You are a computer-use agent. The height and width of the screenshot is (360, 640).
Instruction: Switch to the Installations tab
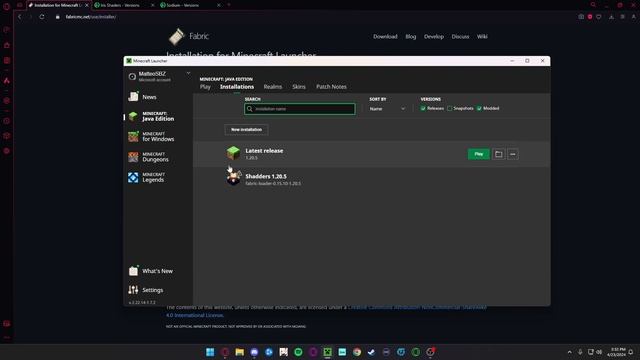[x=237, y=87]
